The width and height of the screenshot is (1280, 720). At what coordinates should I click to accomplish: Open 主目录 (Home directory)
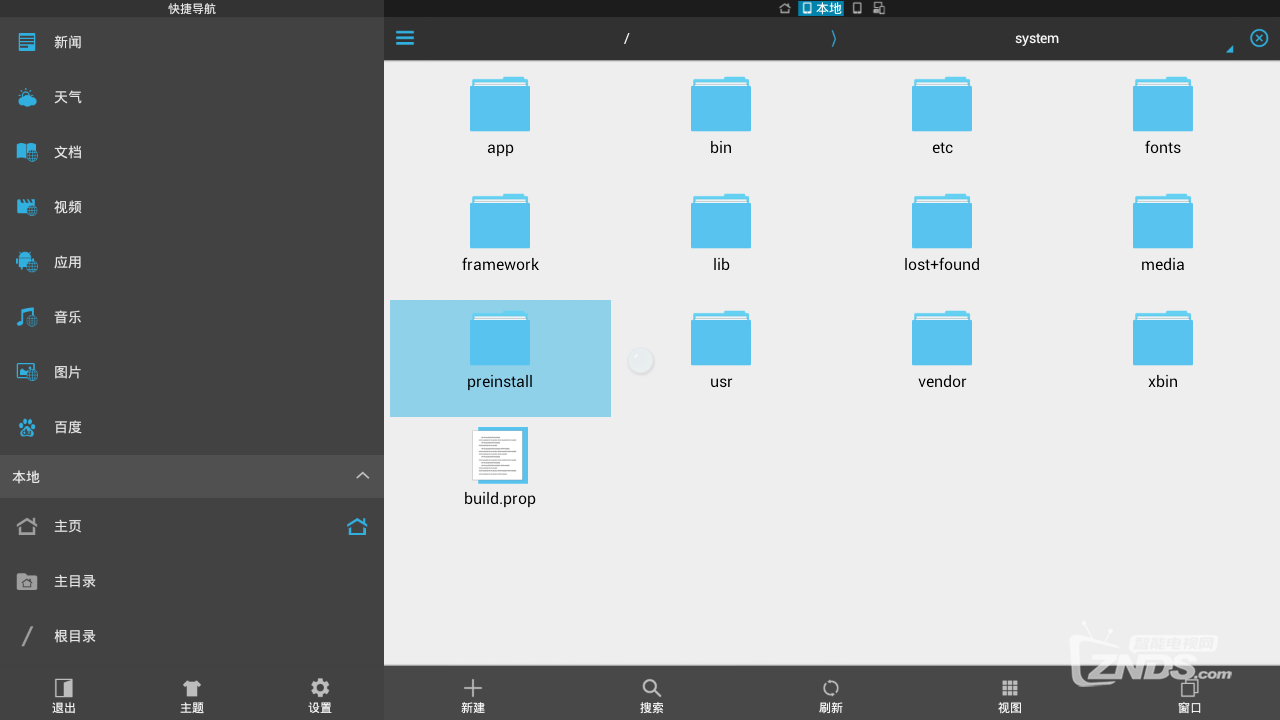[192, 581]
